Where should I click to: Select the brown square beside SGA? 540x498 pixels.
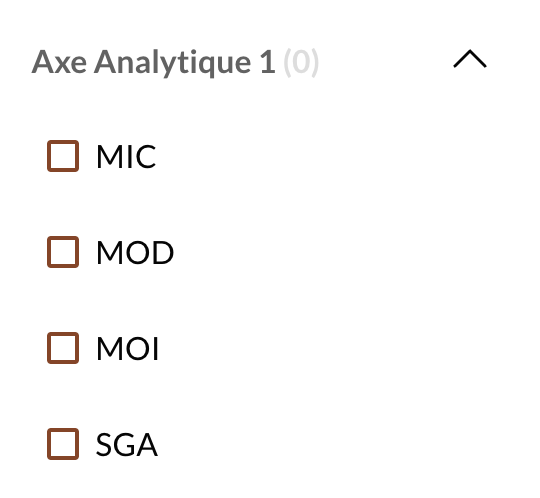[63, 444]
